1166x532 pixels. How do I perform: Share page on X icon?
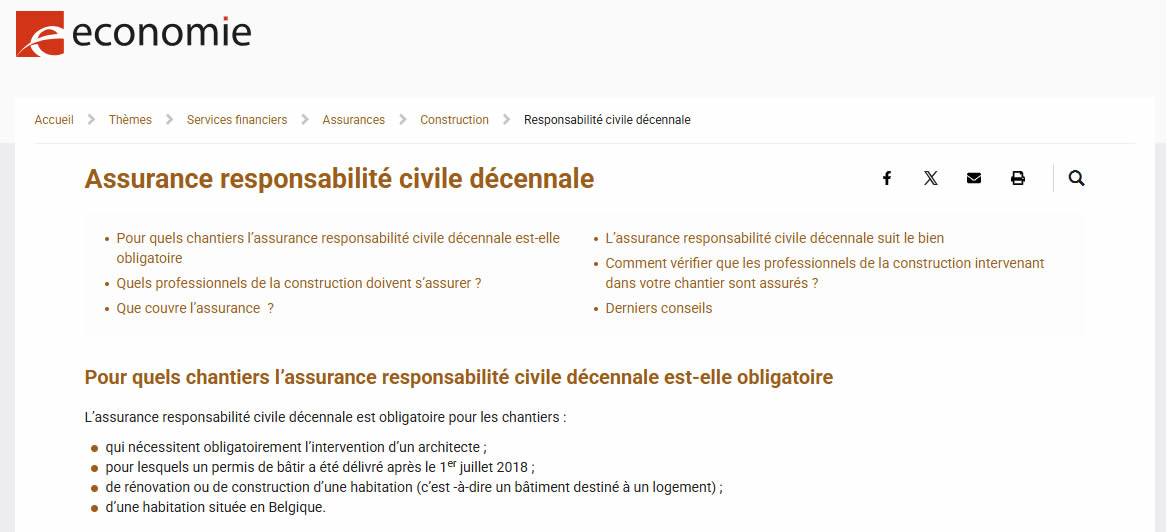931,178
